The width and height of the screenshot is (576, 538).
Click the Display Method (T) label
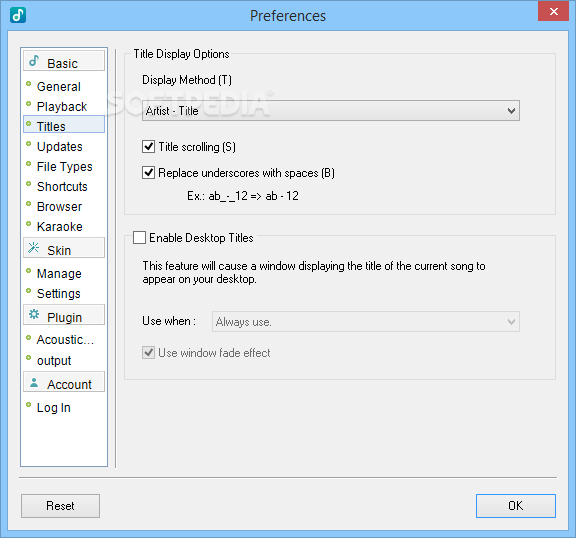187,80
